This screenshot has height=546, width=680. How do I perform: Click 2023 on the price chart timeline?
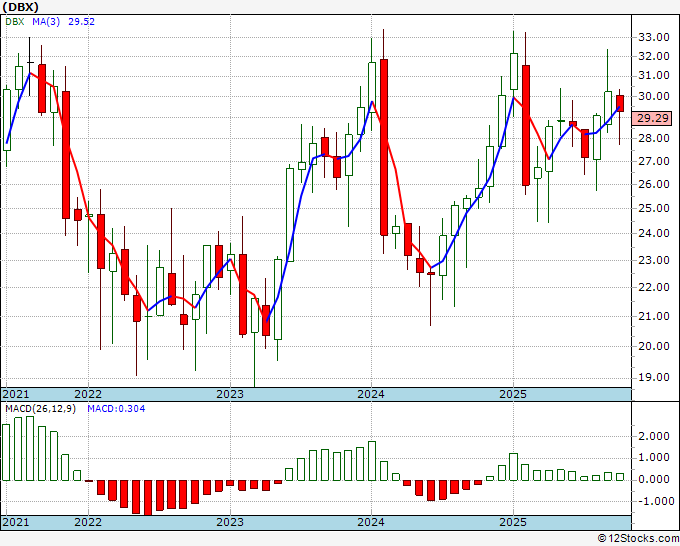[230, 394]
